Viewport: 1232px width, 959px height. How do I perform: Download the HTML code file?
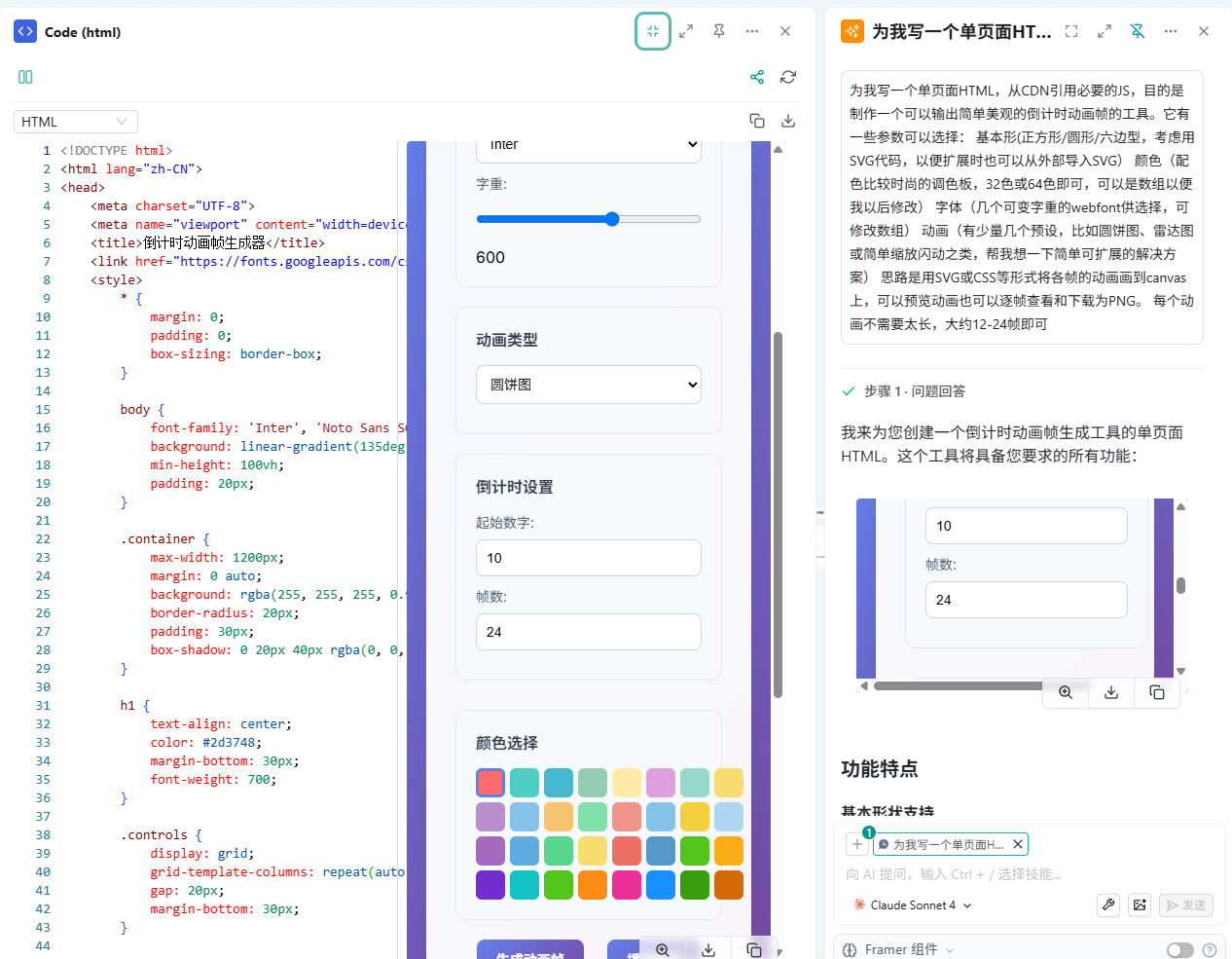pos(788,121)
